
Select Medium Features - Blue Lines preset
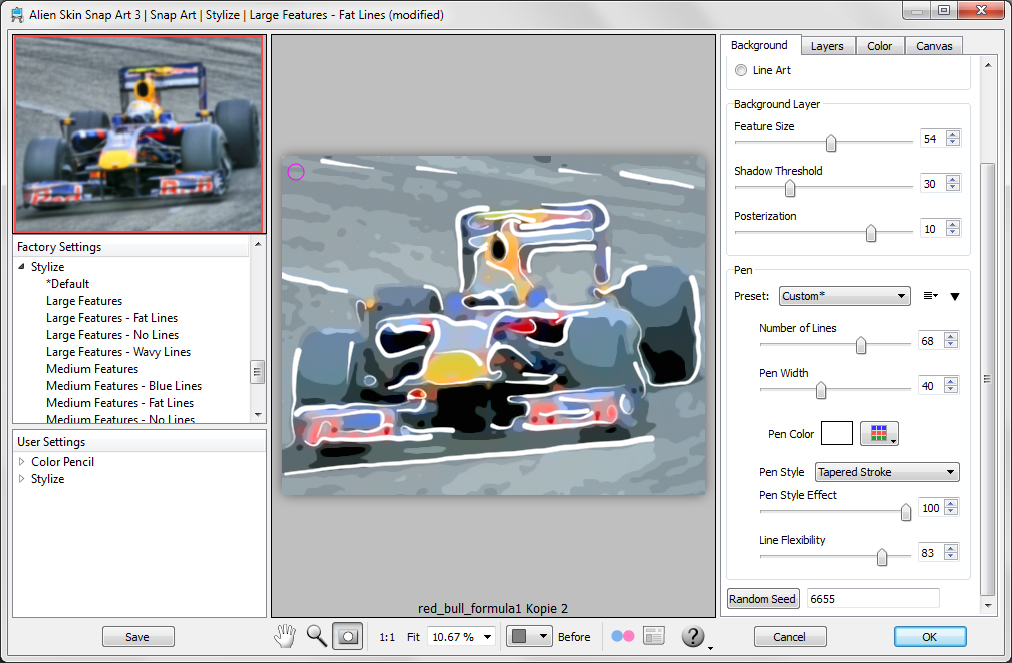pos(124,386)
